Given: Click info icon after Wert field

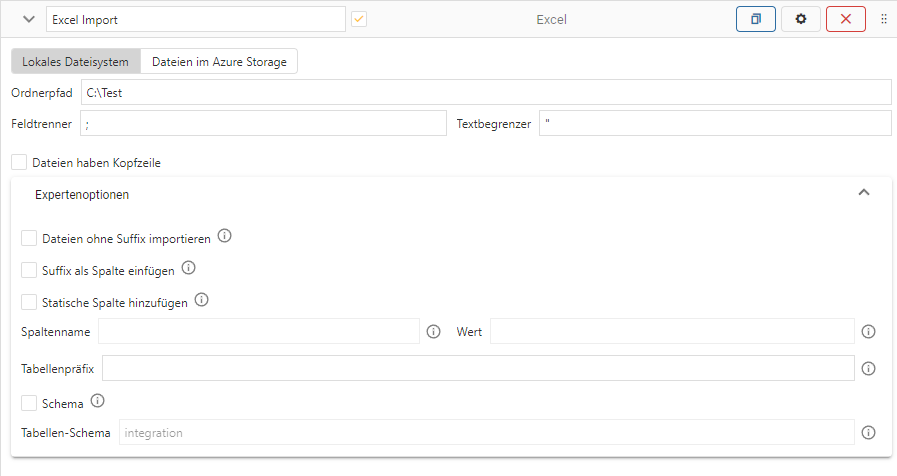Looking at the screenshot, I should click(868, 332).
